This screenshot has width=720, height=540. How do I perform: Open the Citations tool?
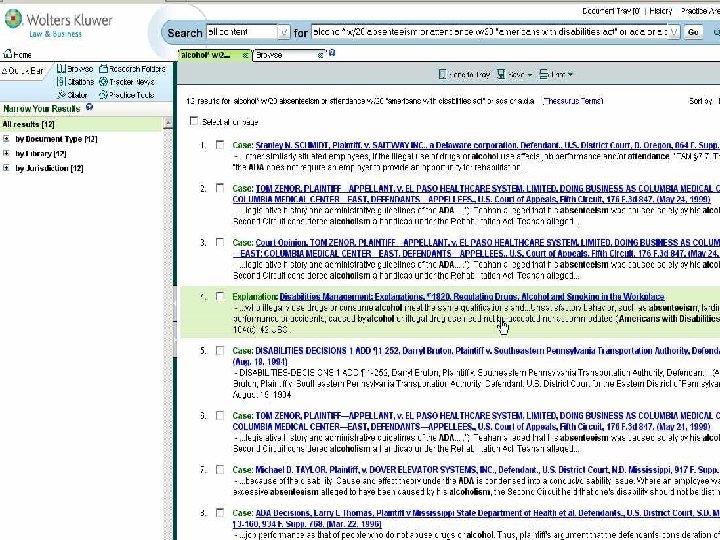pyautogui.click(x=75, y=82)
